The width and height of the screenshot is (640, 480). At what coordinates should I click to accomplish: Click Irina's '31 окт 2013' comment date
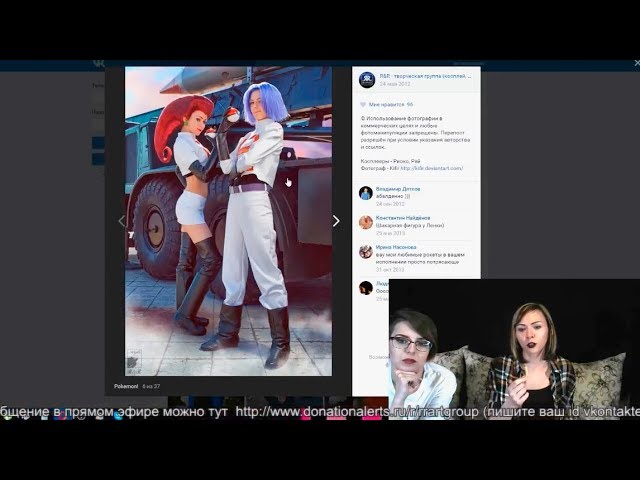click(390, 270)
